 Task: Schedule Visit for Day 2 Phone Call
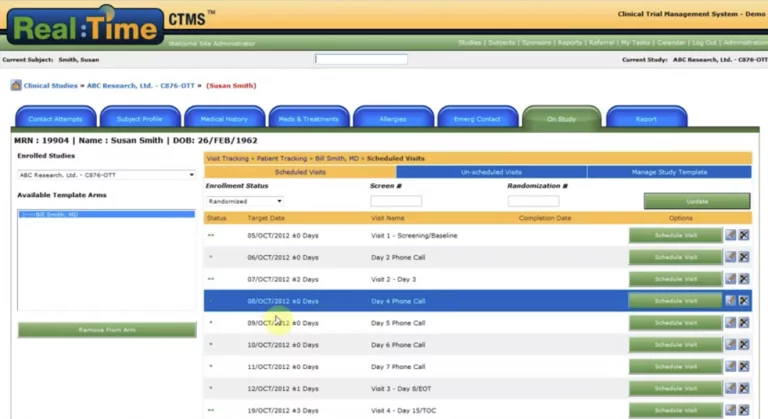(x=675, y=257)
